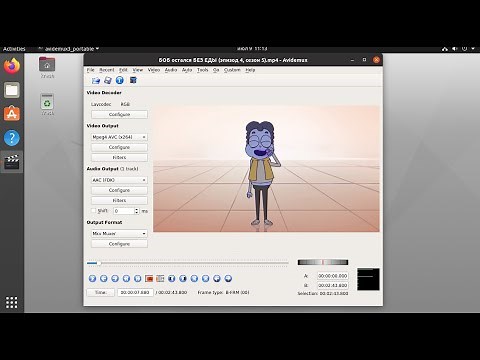
Task: Open the Audio menu
Action: click(x=171, y=70)
